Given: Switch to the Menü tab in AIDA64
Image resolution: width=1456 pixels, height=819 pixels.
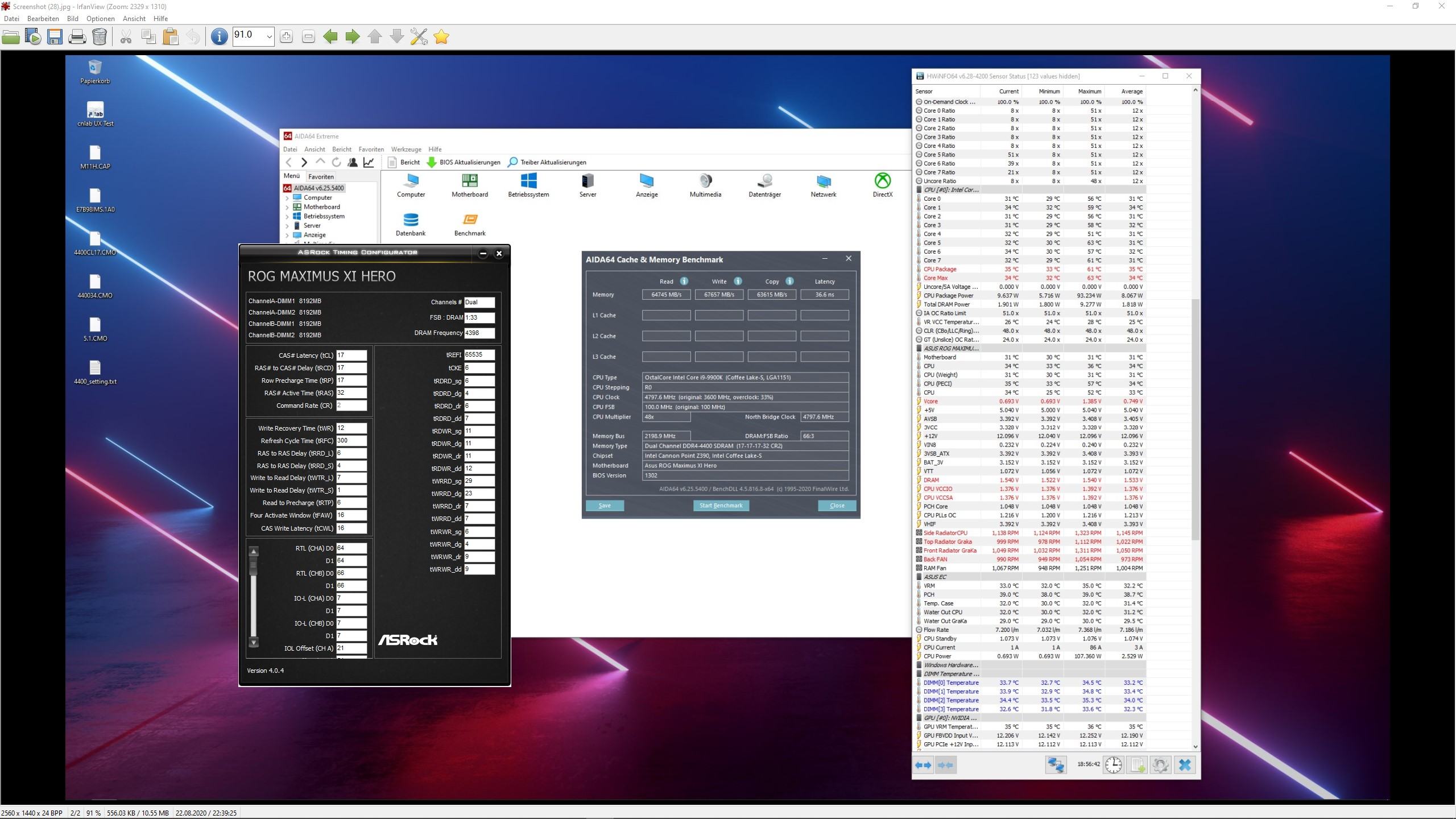Looking at the screenshot, I should (x=292, y=176).
